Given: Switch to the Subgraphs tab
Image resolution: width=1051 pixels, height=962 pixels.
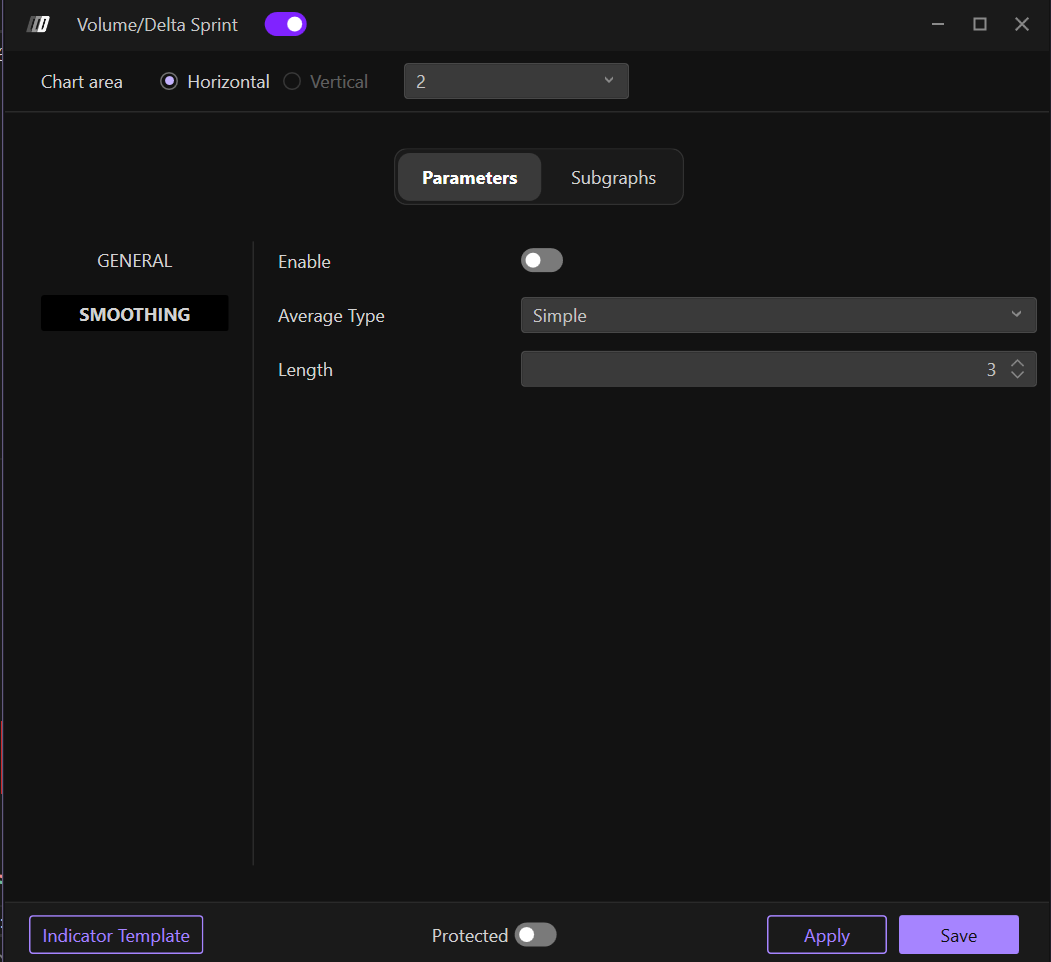Looking at the screenshot, I should click(x=613, y=178).
